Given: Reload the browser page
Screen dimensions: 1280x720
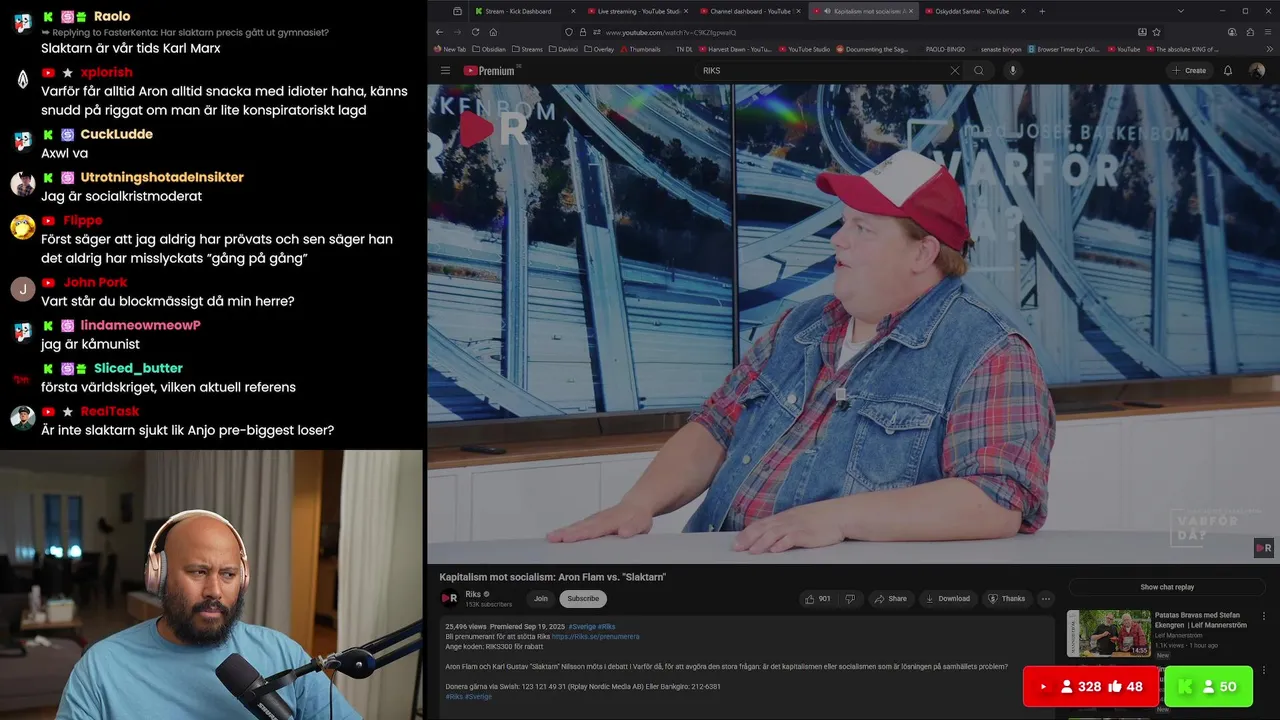Looking at the screenshot, I should pyautogui.click(x=475, y=32).
